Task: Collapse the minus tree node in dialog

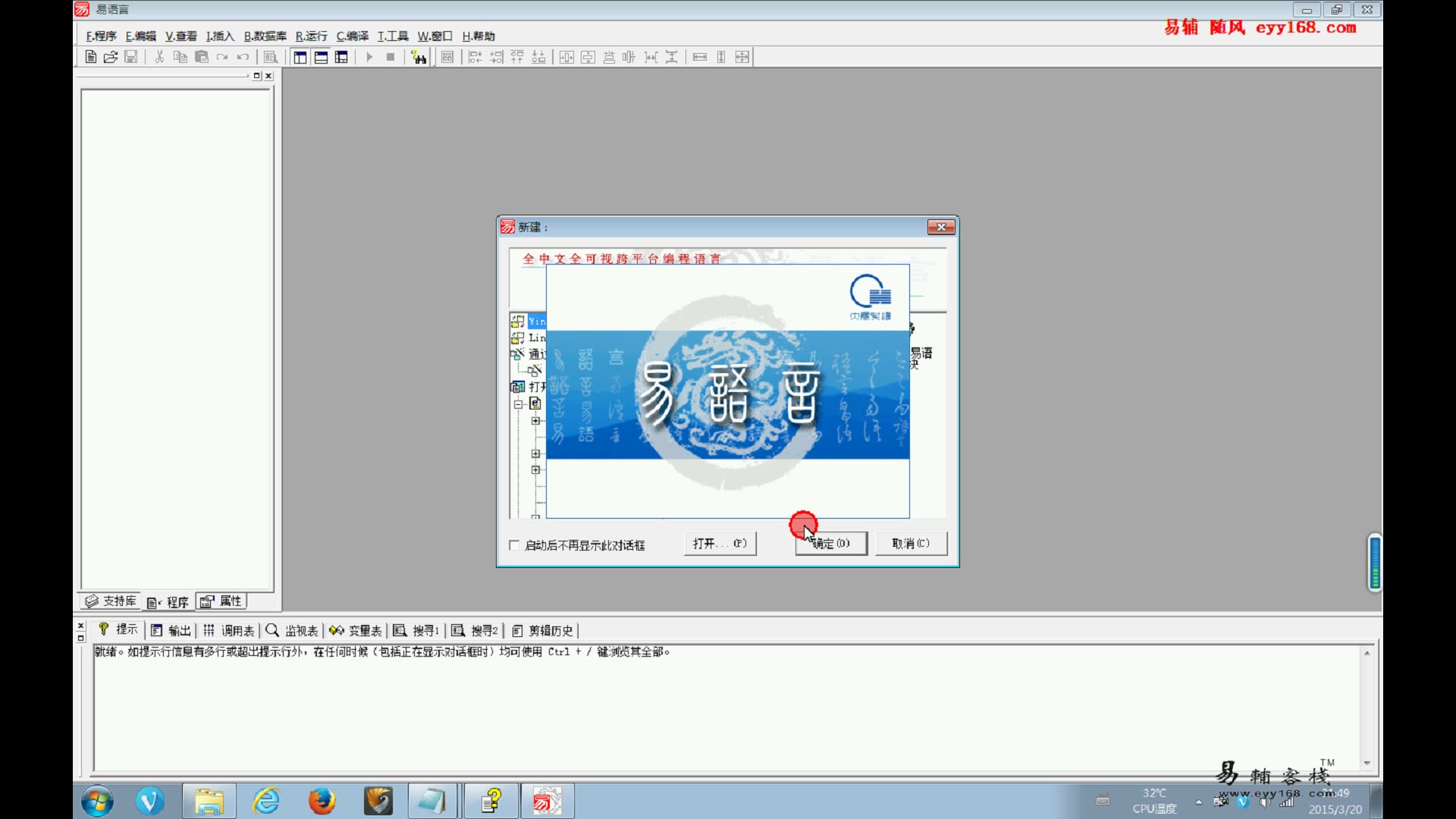Action: tap(519, 404)
